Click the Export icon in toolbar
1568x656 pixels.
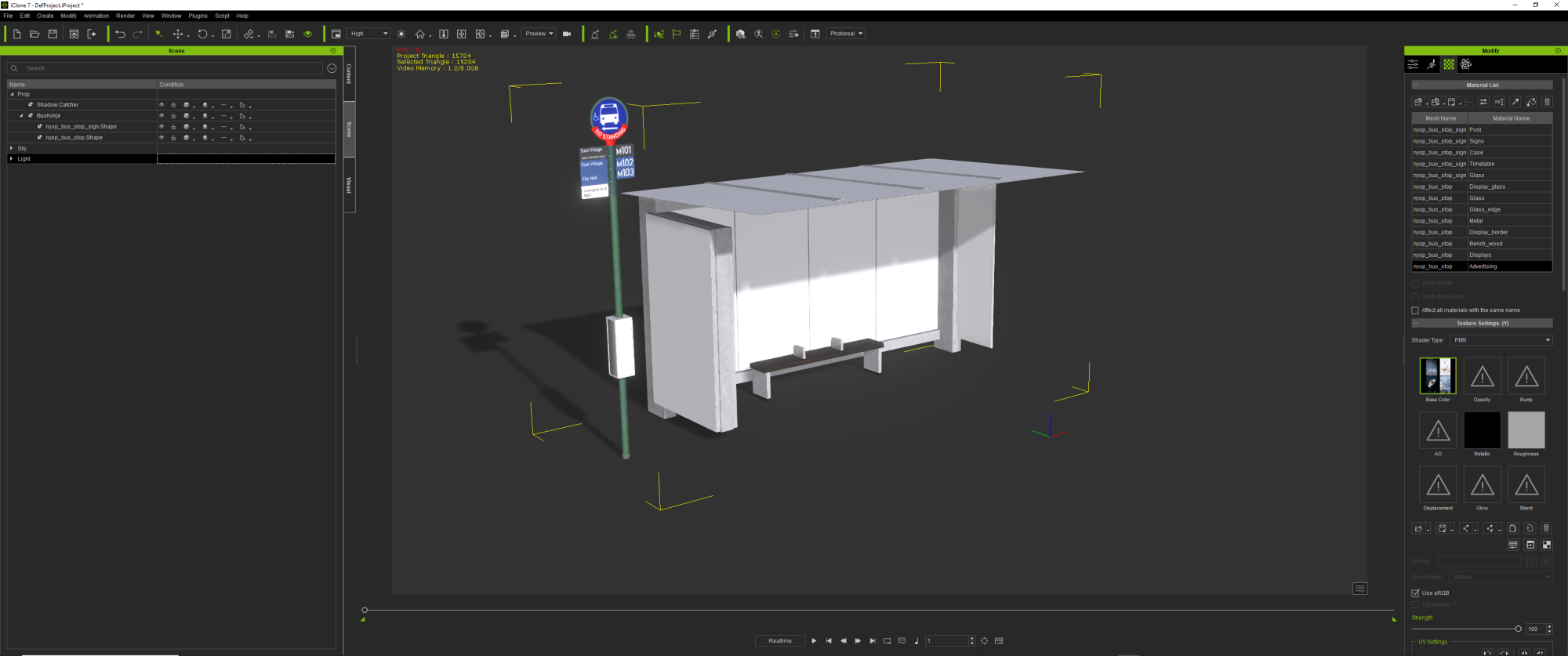tap(92, 34)
